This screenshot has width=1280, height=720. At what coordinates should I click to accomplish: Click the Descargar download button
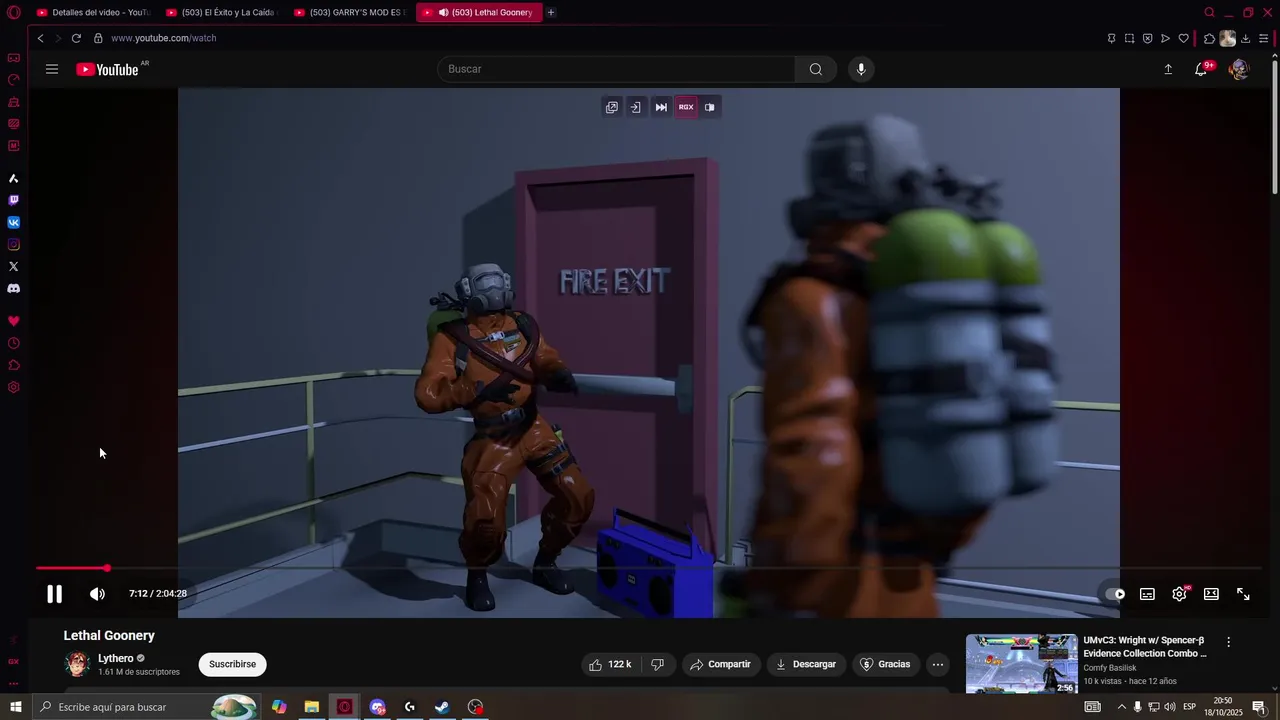[806, 664]
